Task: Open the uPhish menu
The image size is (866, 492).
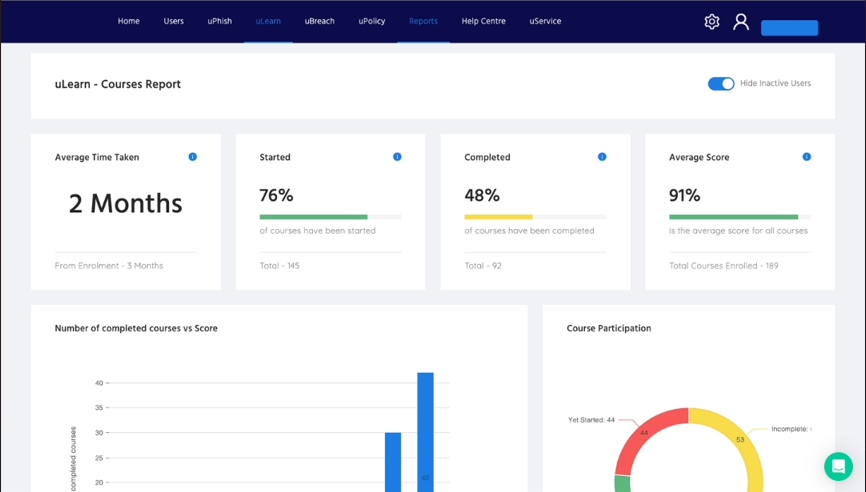Action: [x=220, y=21]
